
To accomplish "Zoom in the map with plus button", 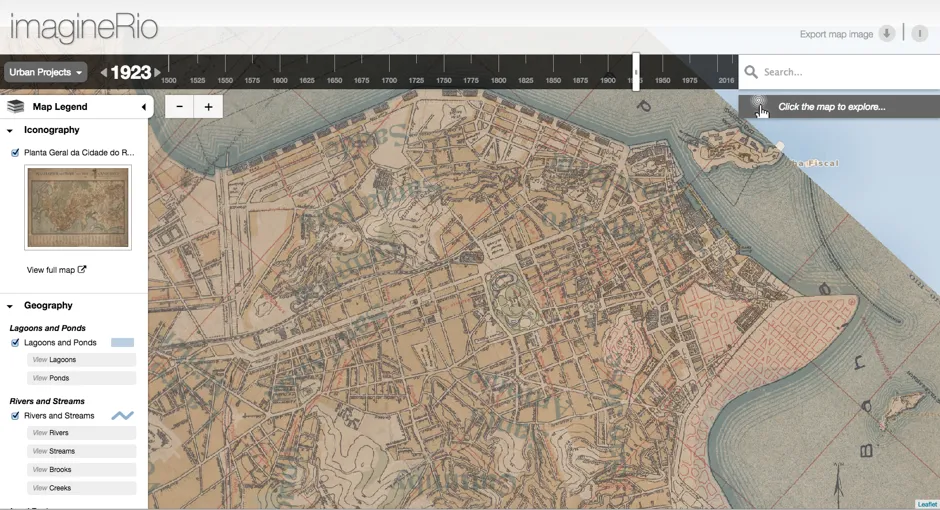I will pyautogui.click(x=208, y=107).
